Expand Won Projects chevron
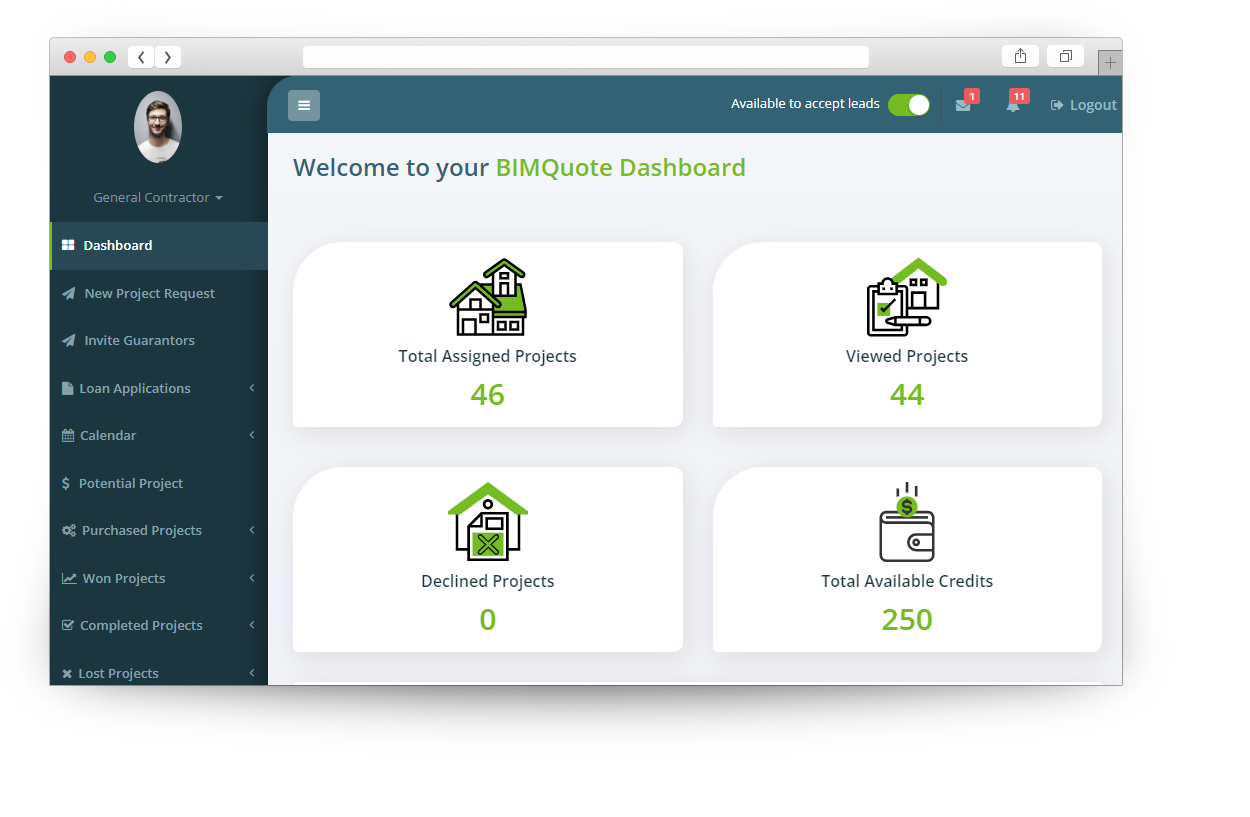 coord(252,578)
